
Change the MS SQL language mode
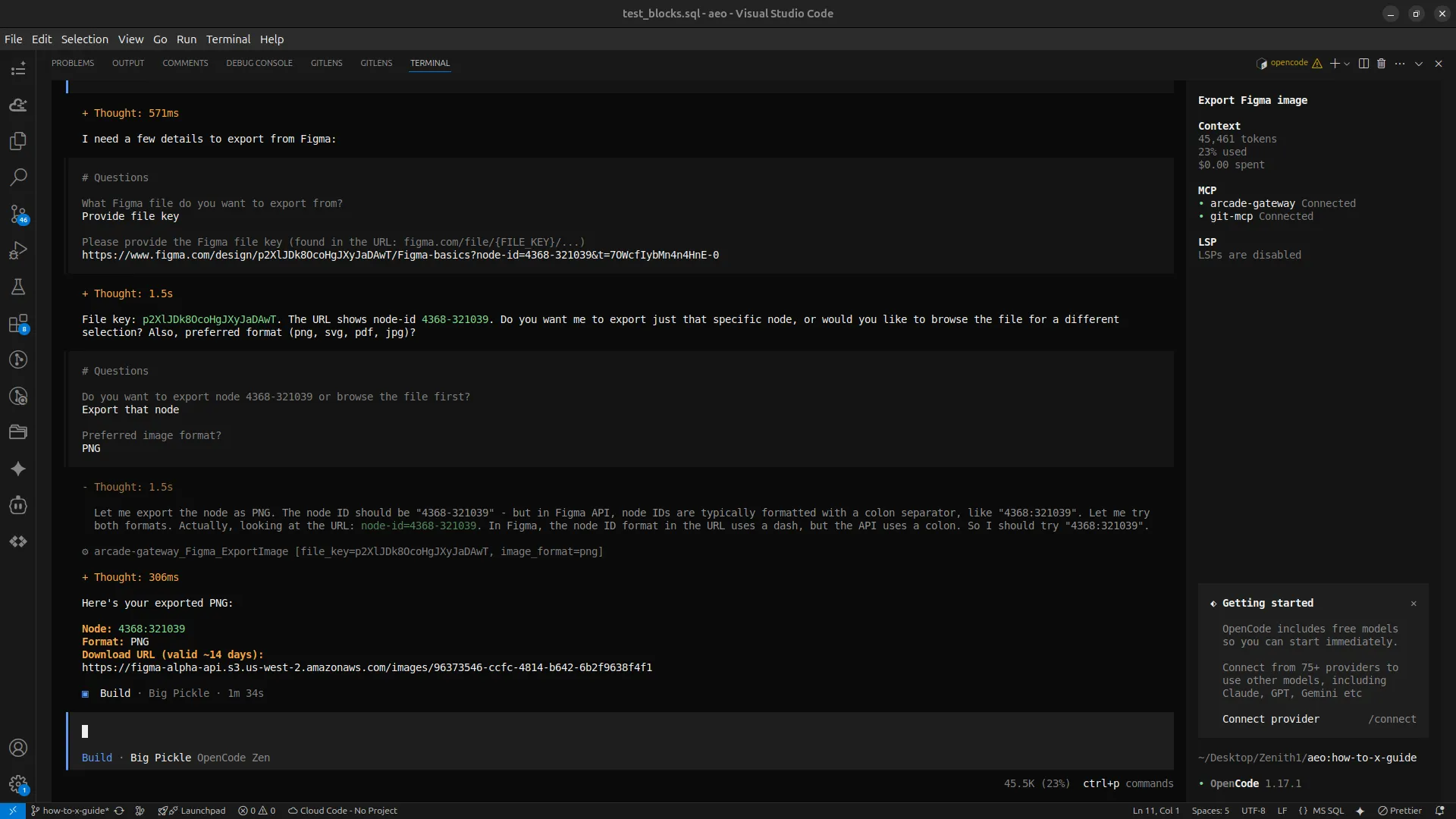(1328, 811)
